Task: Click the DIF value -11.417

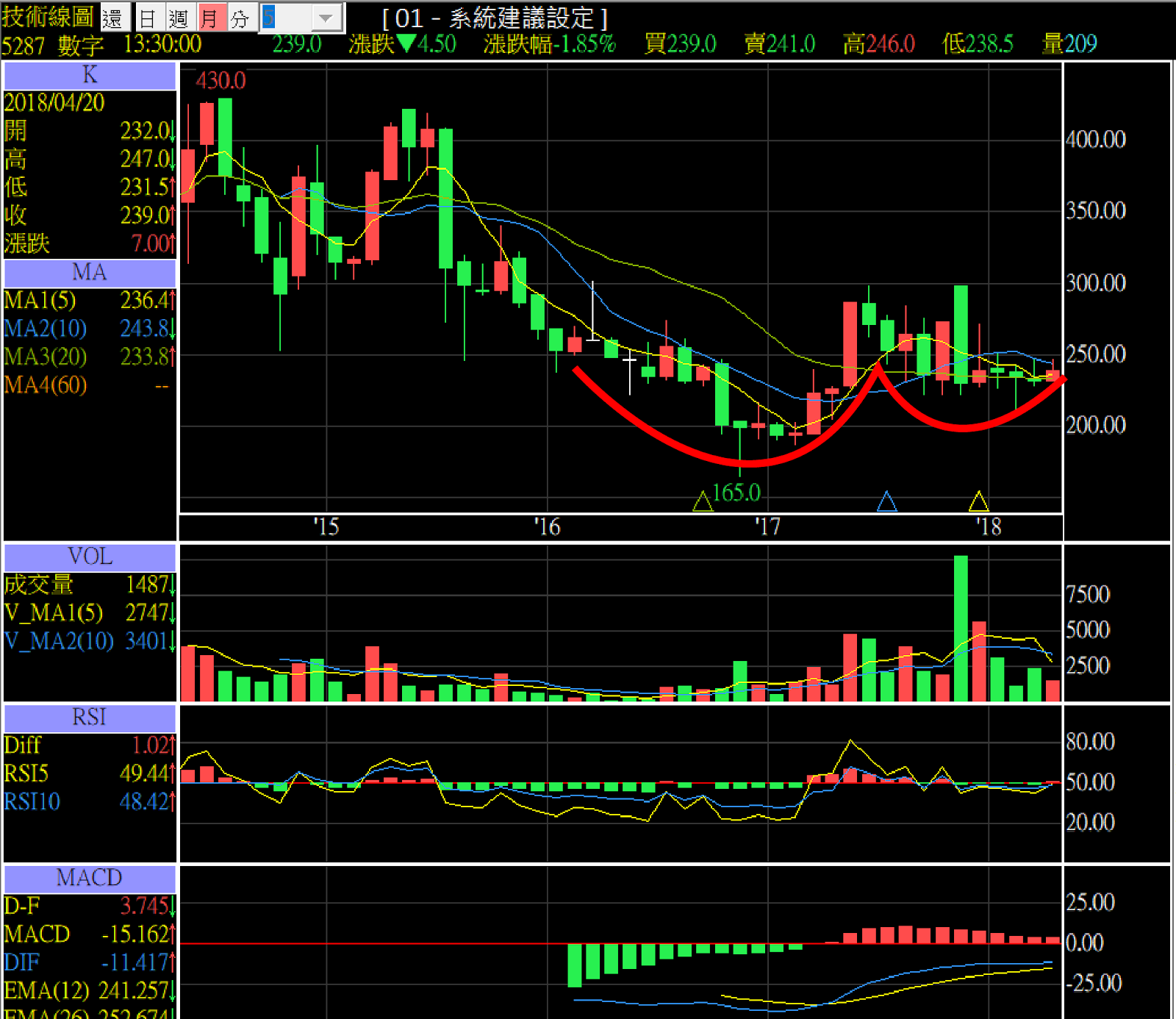Action: click(137, 962)
